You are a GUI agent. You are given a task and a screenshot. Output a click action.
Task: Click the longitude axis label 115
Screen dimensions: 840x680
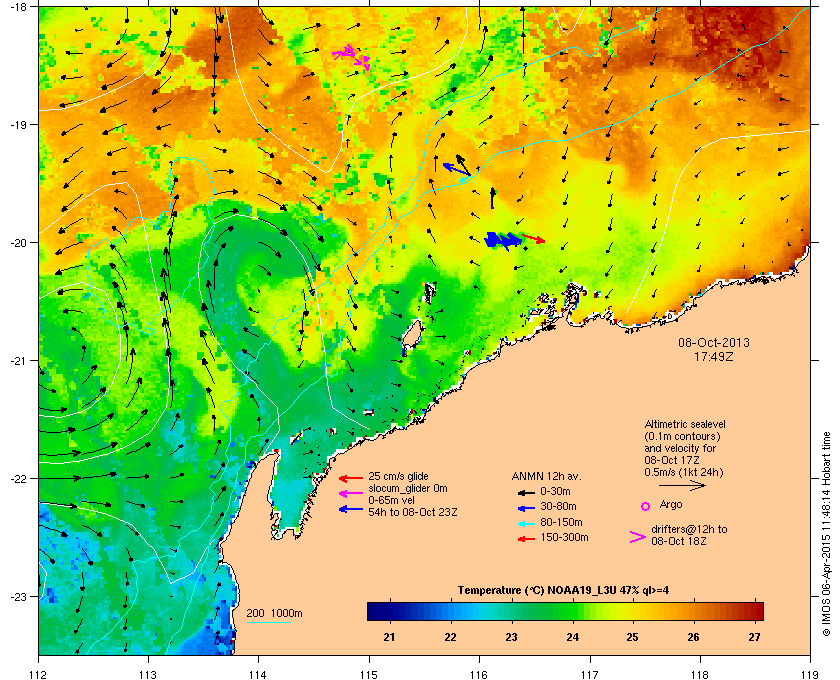(369, 674)
